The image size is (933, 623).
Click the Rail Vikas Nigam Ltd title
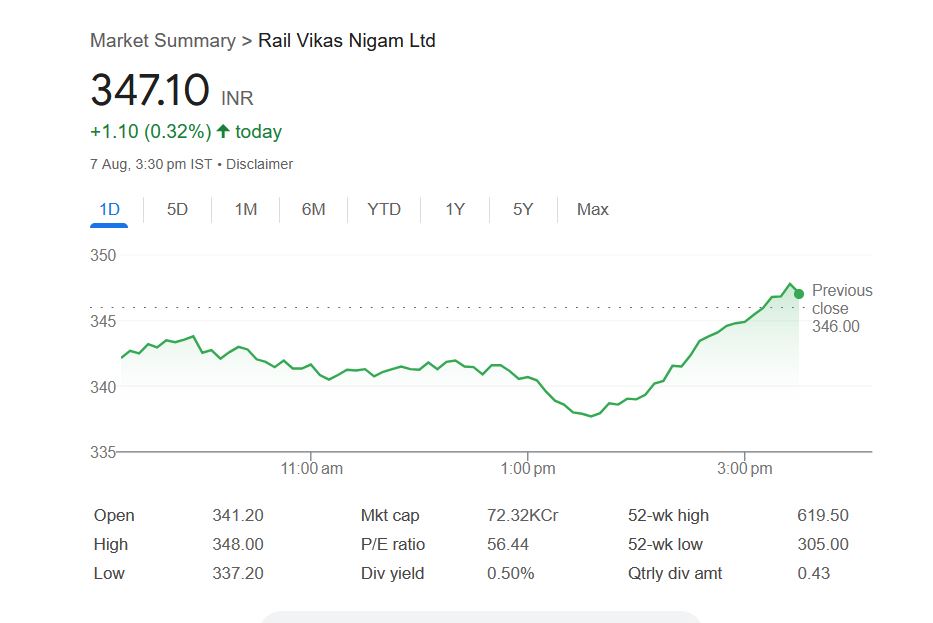tap(347, 41)
